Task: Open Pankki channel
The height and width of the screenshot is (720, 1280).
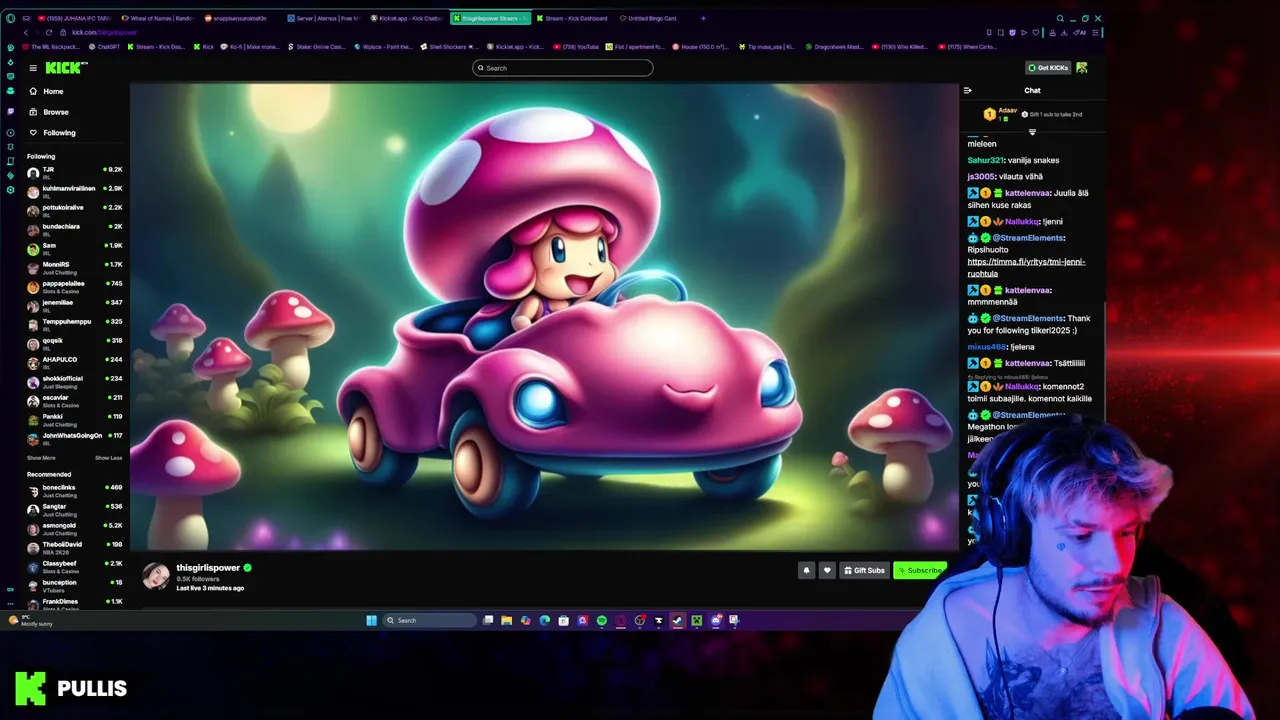Action: [x=75, y=419]
